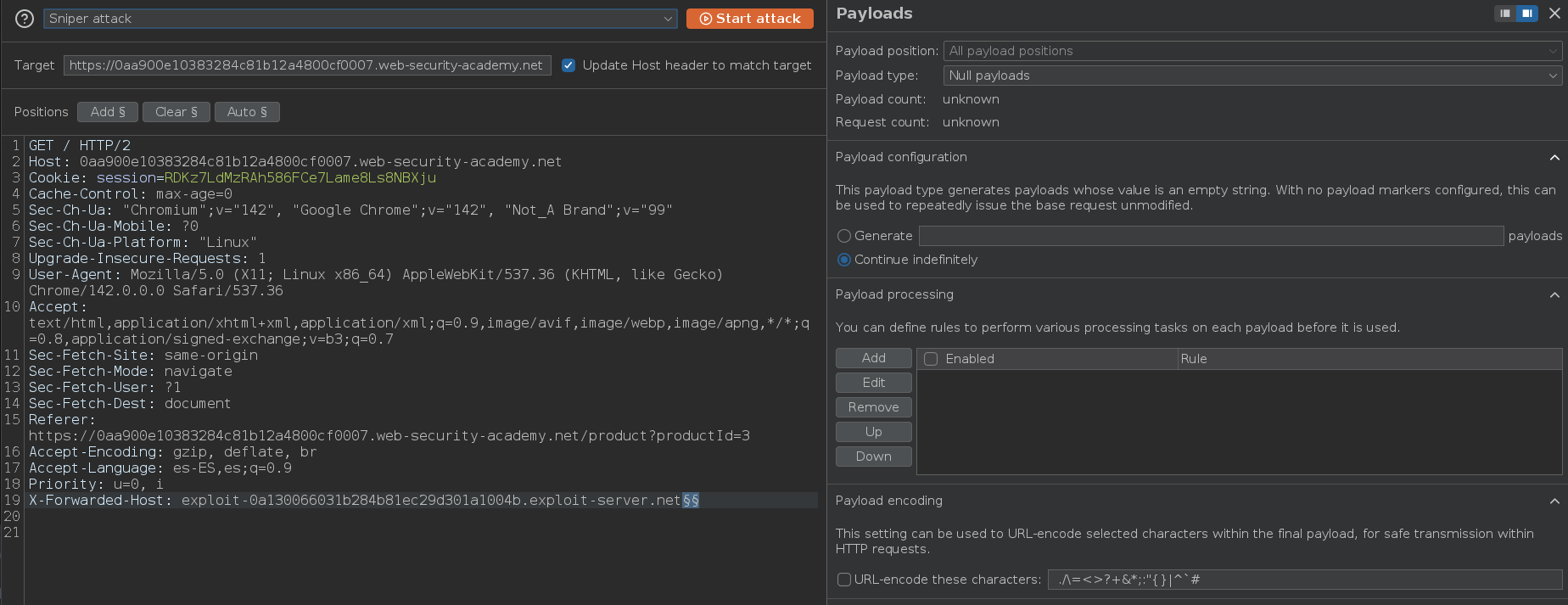Open the Payload type dropdown
1568x605 pixels.
coord(1252,76)
